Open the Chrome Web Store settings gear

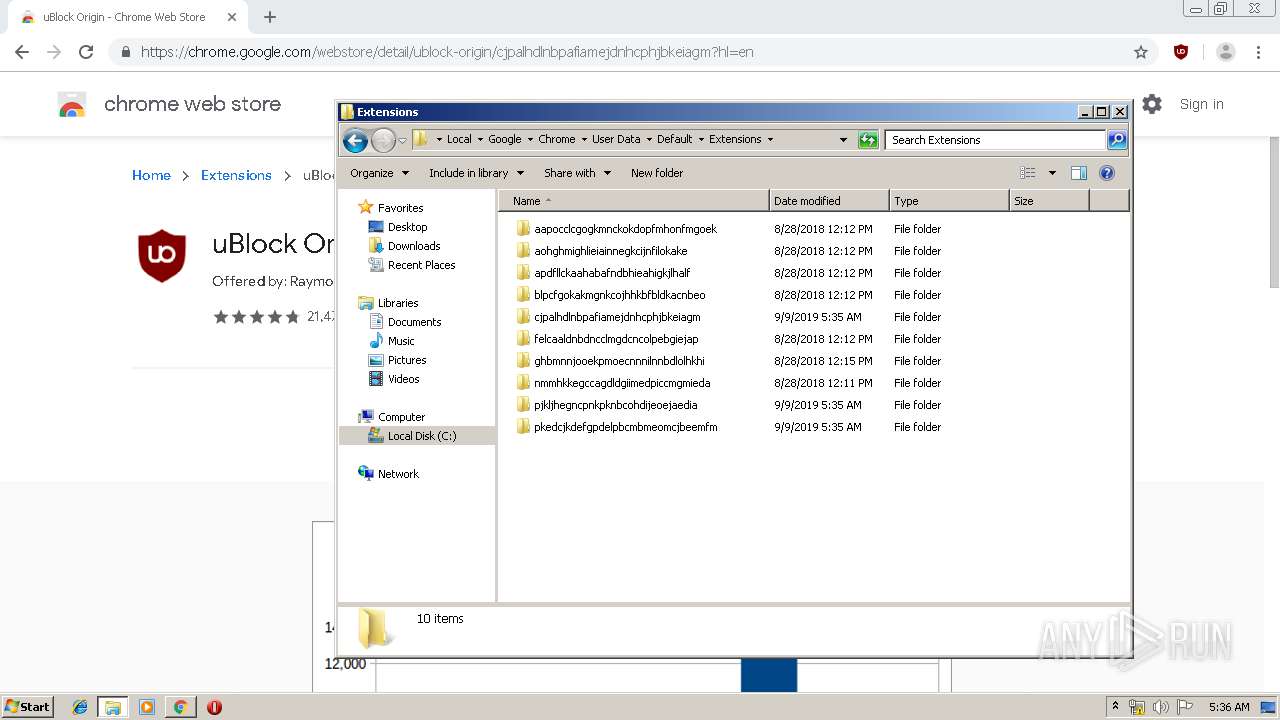1152,104
